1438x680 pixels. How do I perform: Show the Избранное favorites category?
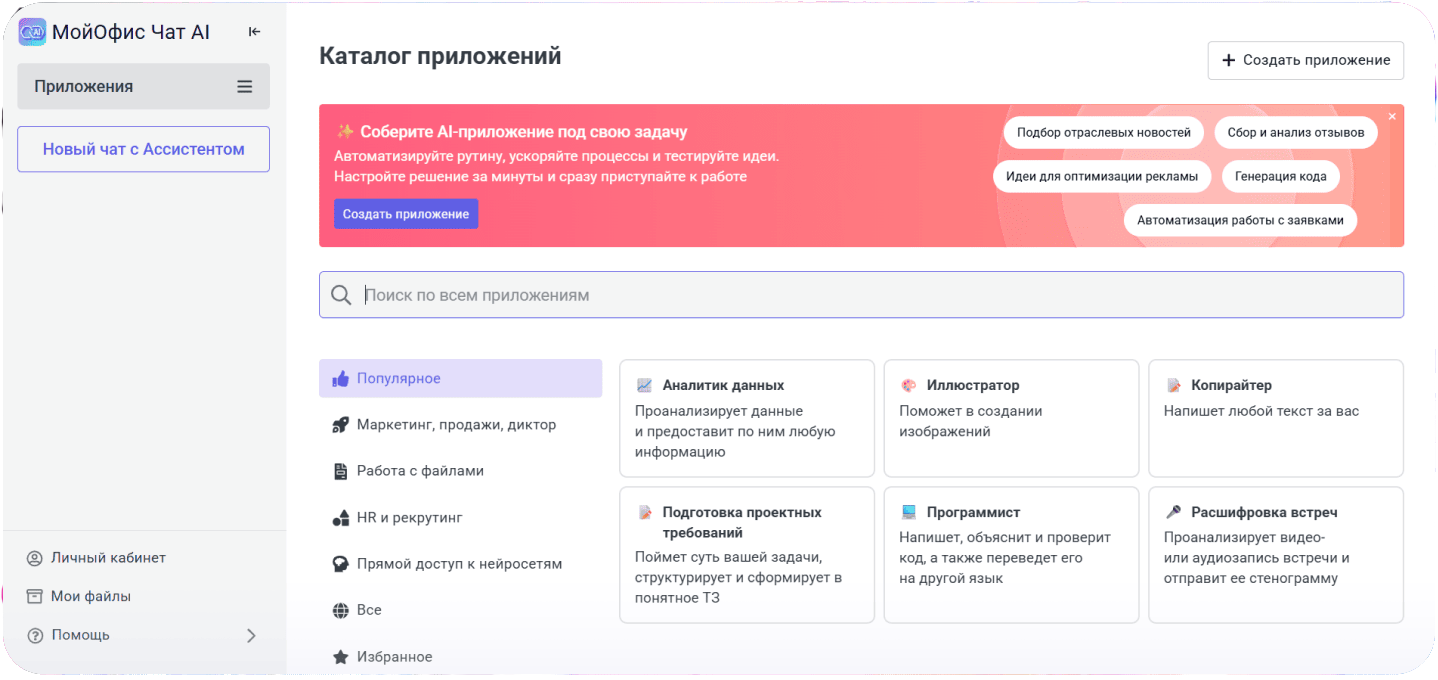(394, 657)
